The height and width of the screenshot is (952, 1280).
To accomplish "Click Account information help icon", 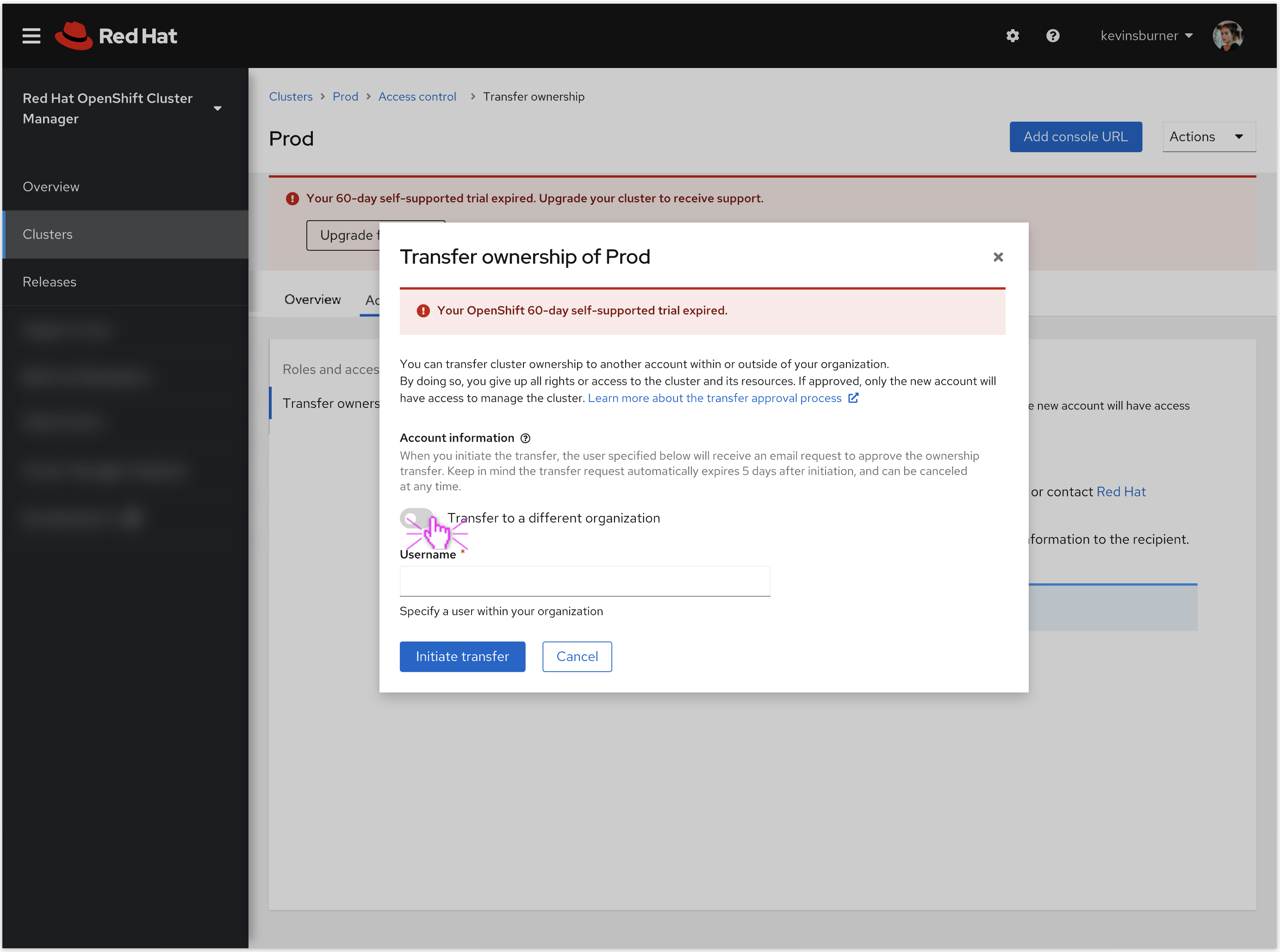I will coord(525,438).
